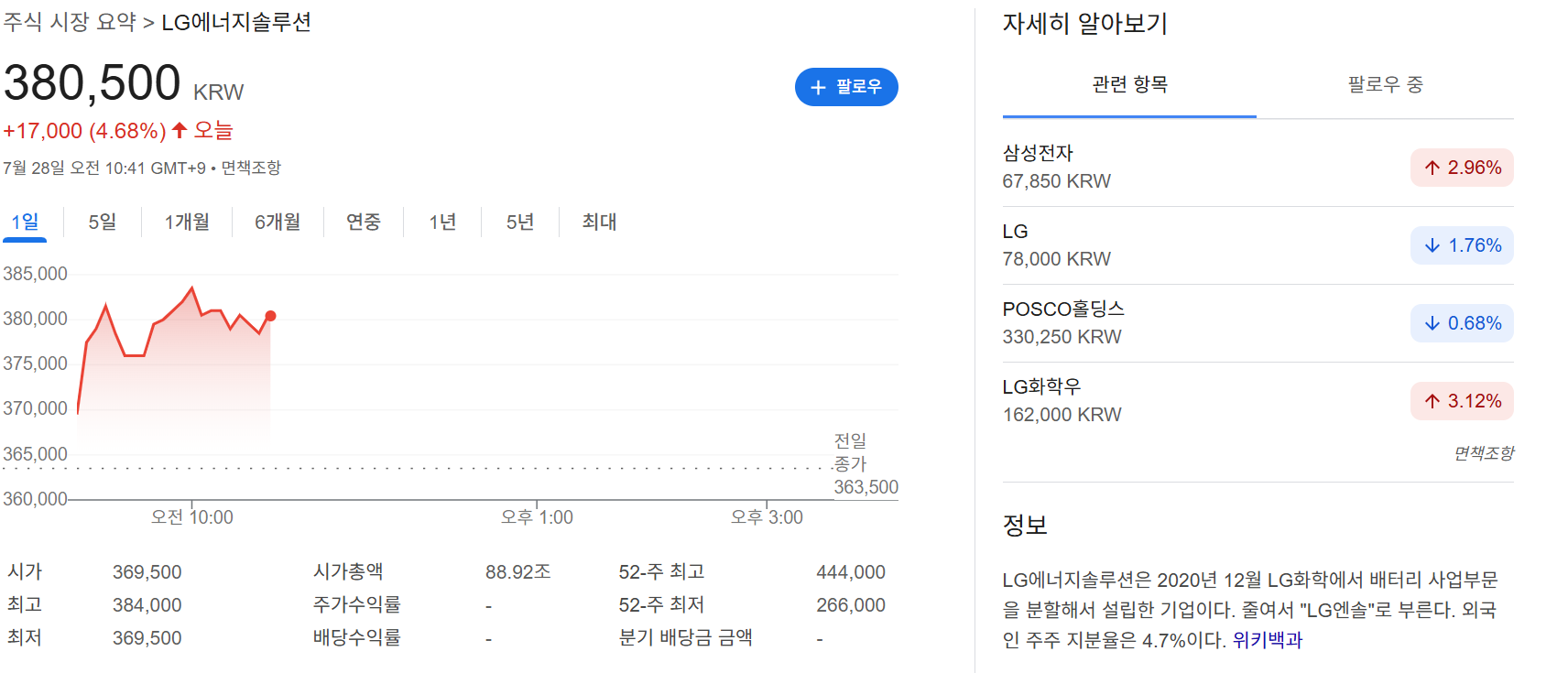This screenshot has width=1568, height=673.
Task: Click the 162,000 KRW price text
Action: coord(1062,415)
